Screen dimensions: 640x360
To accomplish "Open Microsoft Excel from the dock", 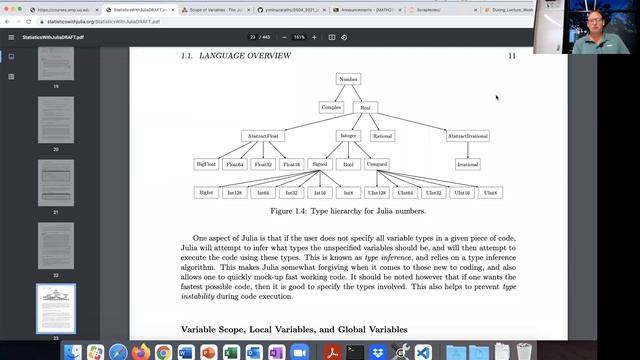I will tap(231, 352).
